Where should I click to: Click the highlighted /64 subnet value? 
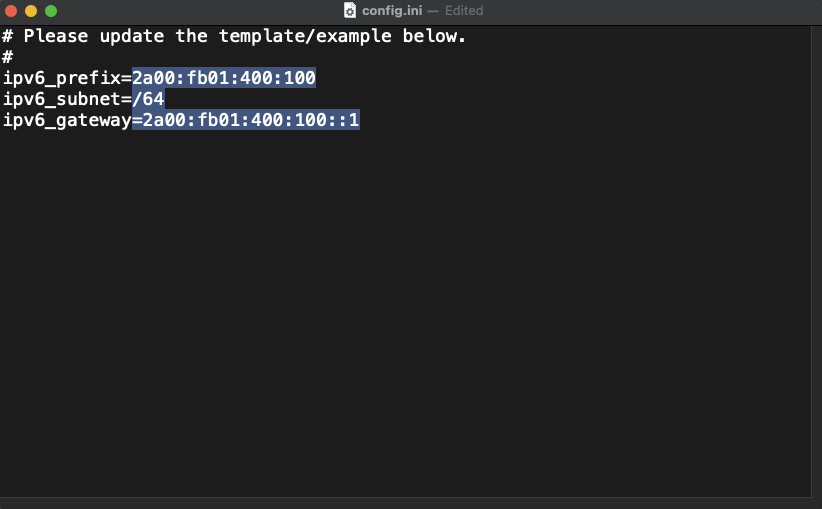tap(148, 99)
